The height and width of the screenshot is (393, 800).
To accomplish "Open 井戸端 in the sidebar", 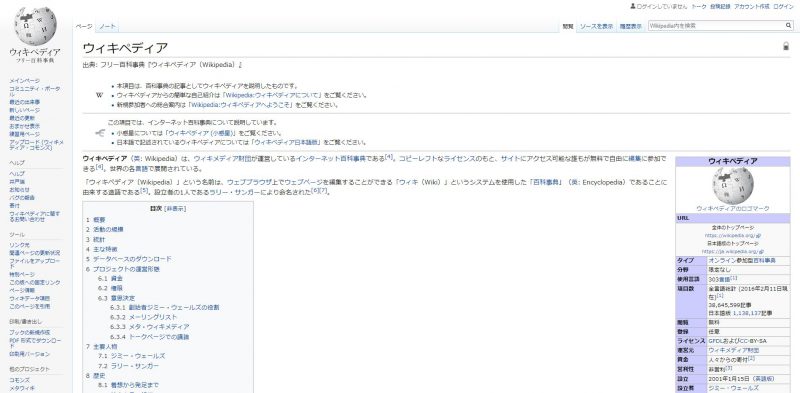I will pyautogui.click(x=17, y=182).
